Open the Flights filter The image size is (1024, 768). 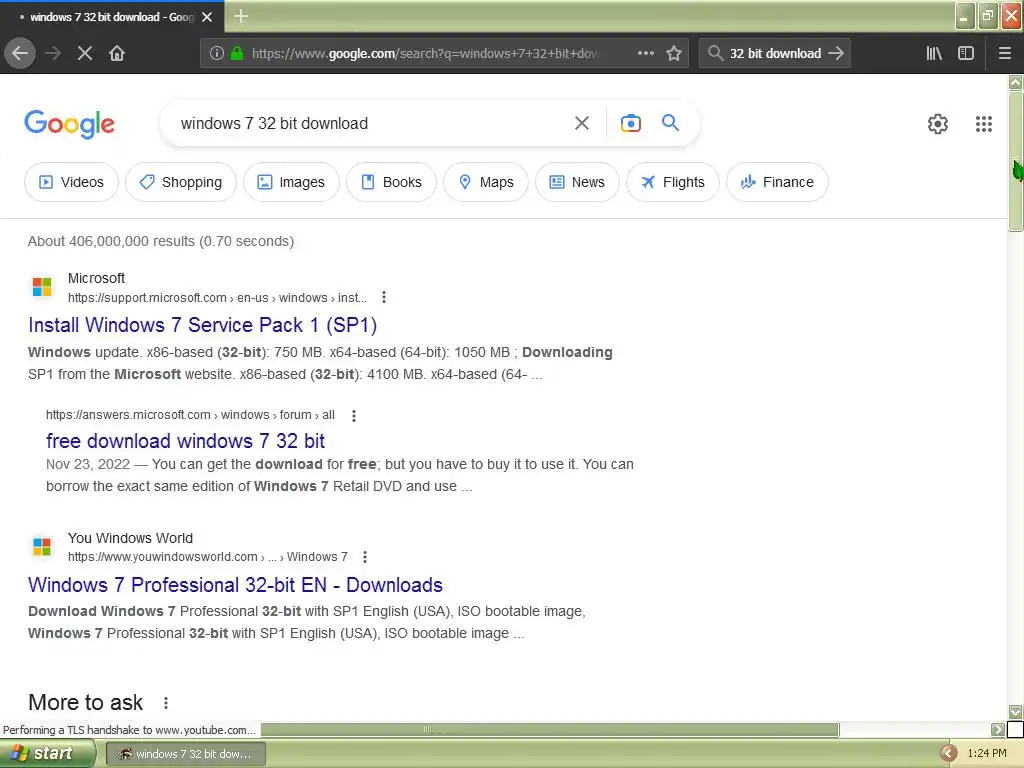[x=673, y=182]
